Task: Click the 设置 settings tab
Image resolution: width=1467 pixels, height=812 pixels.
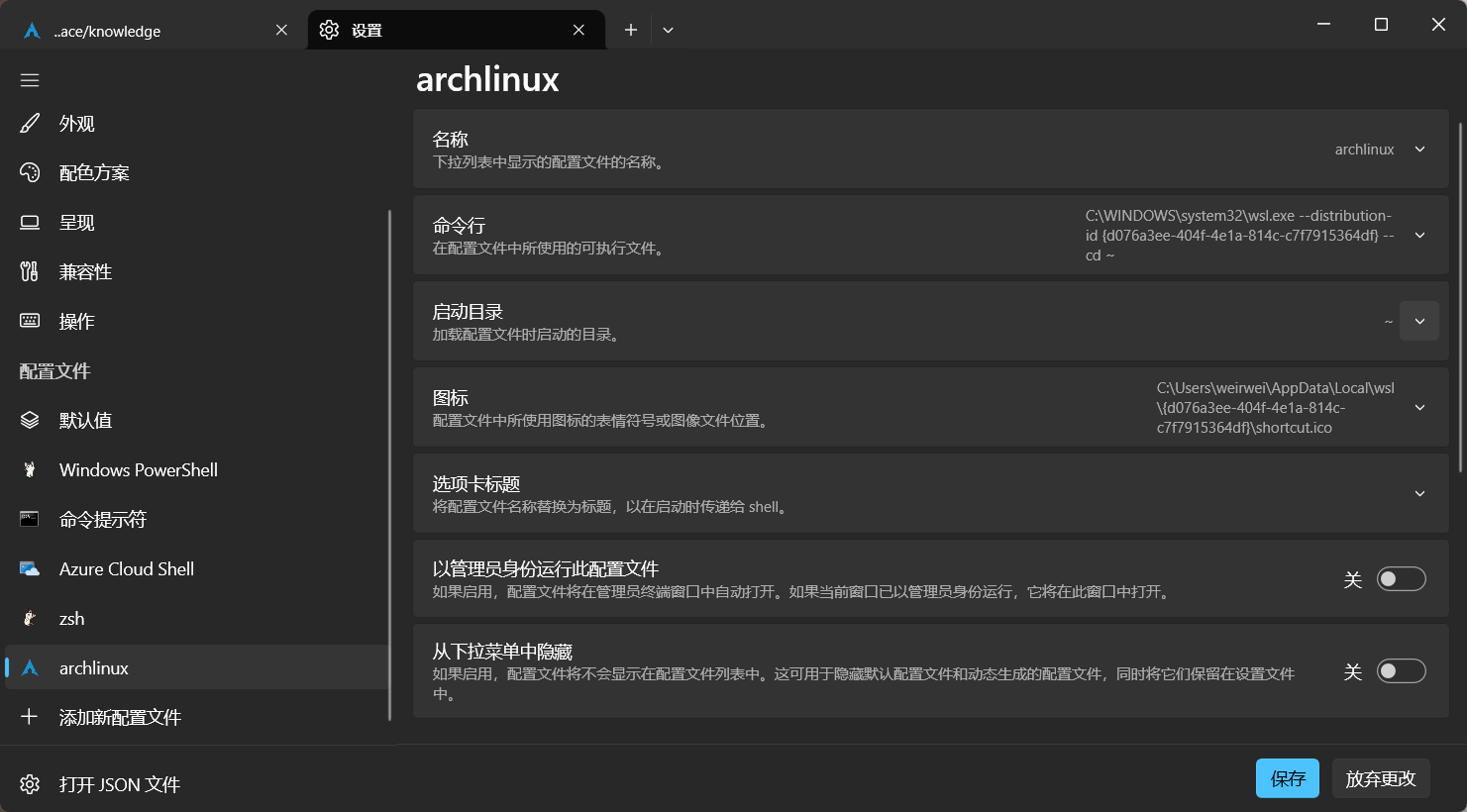Action: 446,31
